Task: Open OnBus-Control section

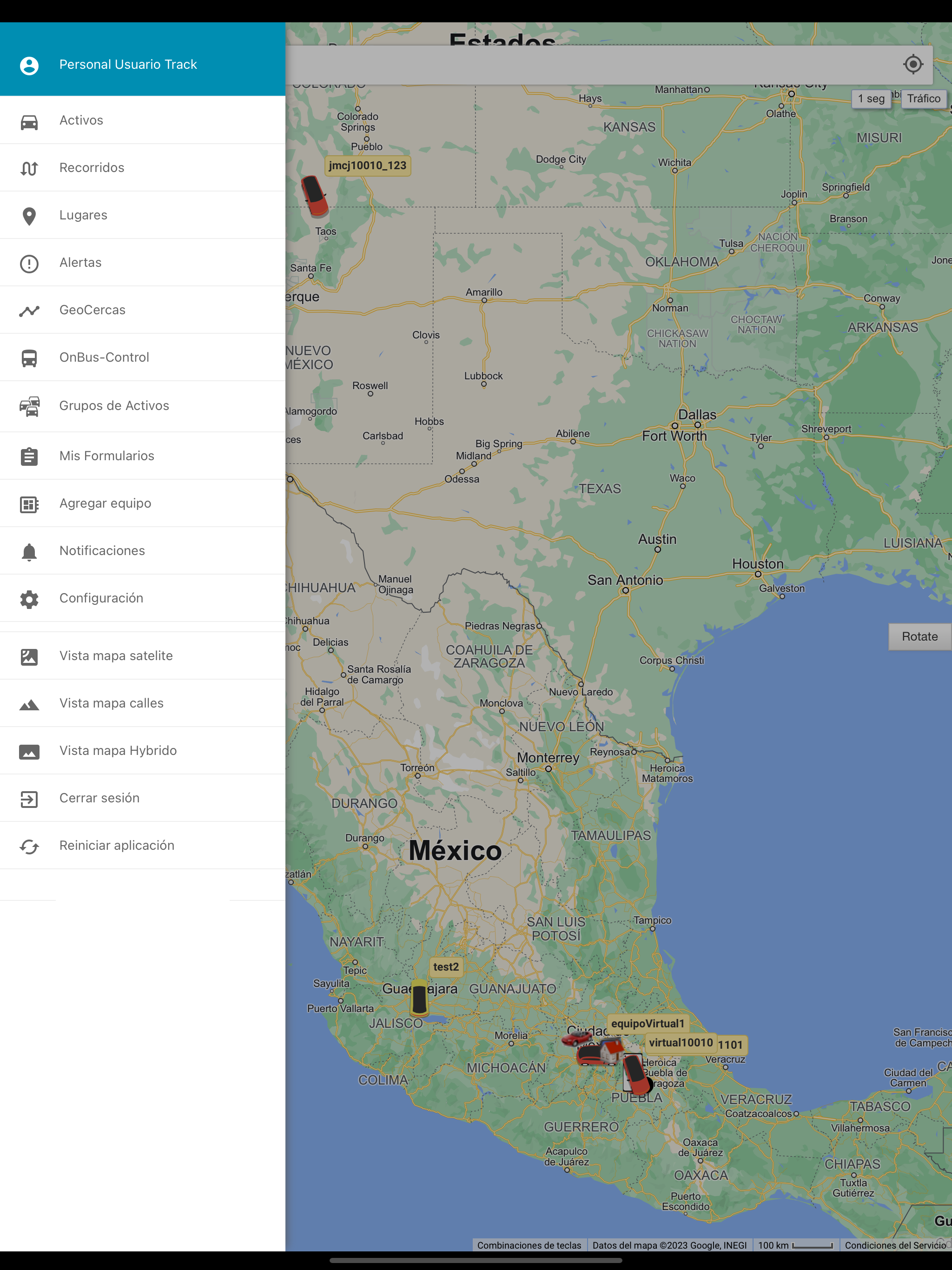Action: pos(142,357)
